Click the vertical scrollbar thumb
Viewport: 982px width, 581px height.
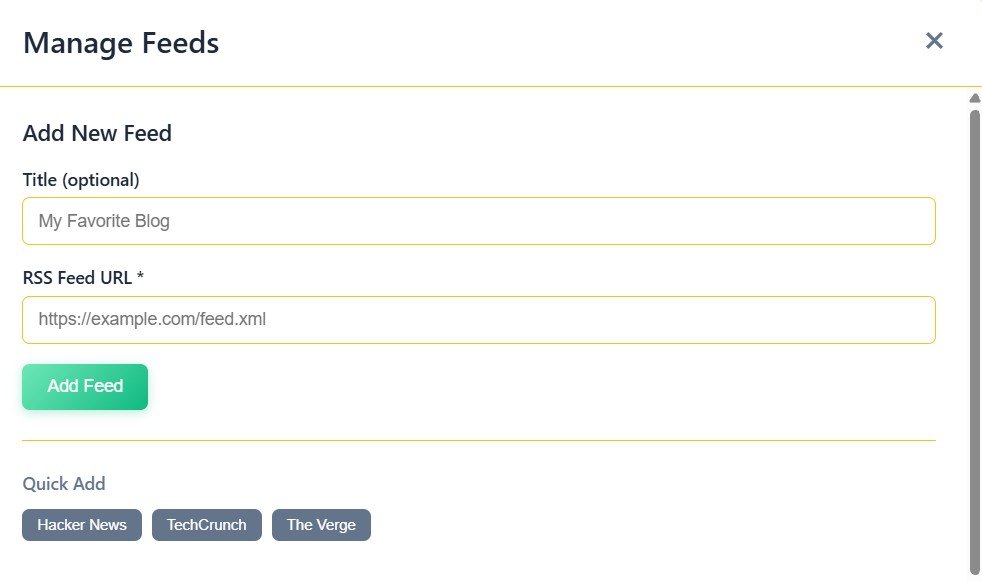975,340
